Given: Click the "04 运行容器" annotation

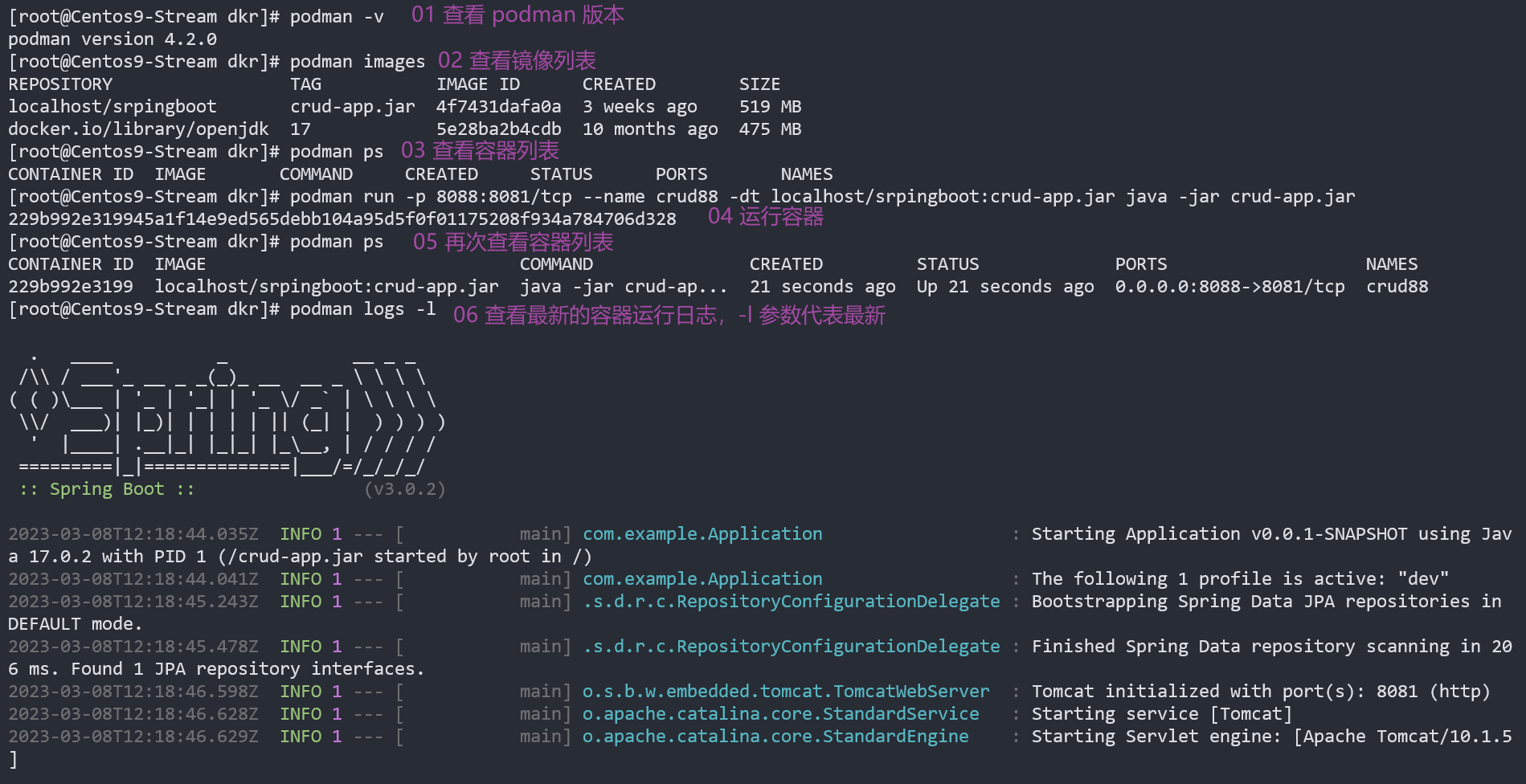Looking at the screenshot, I should point(765,217).
